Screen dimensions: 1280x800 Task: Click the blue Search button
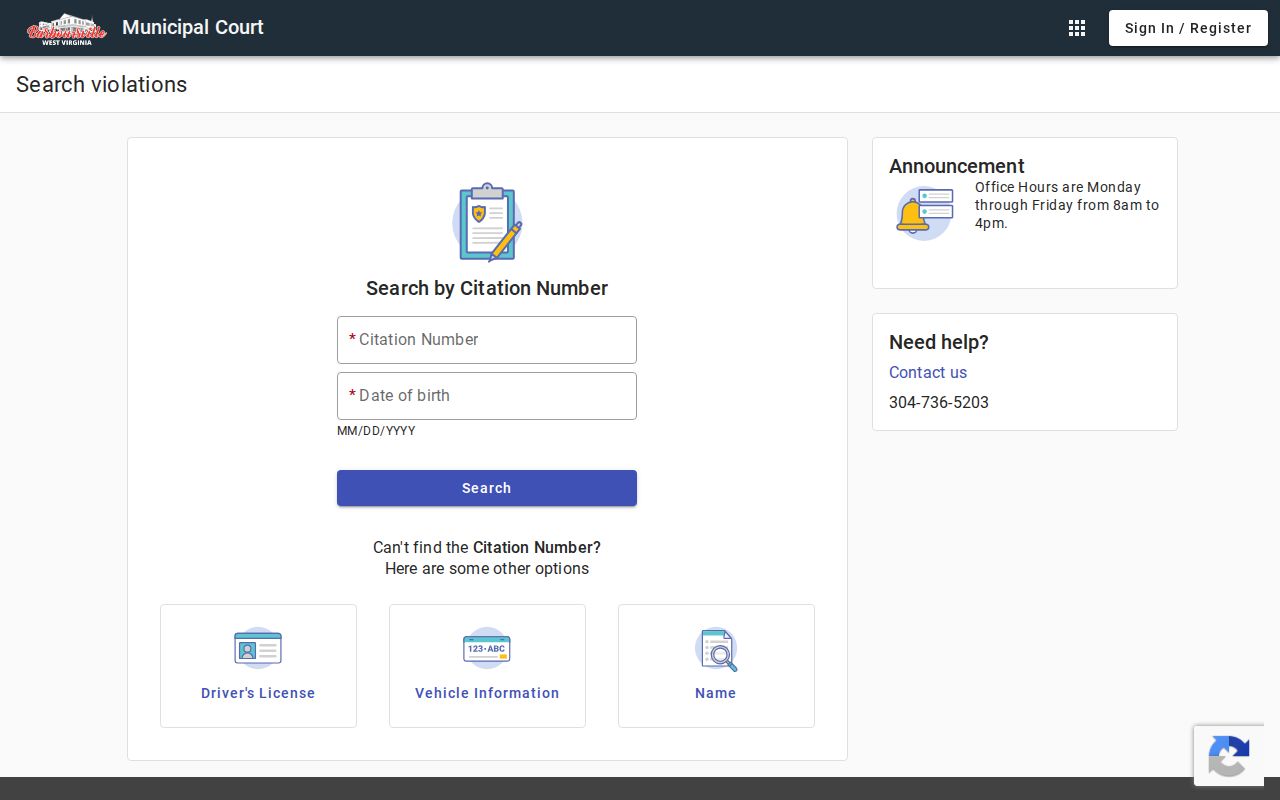click(x=487, y=488)
